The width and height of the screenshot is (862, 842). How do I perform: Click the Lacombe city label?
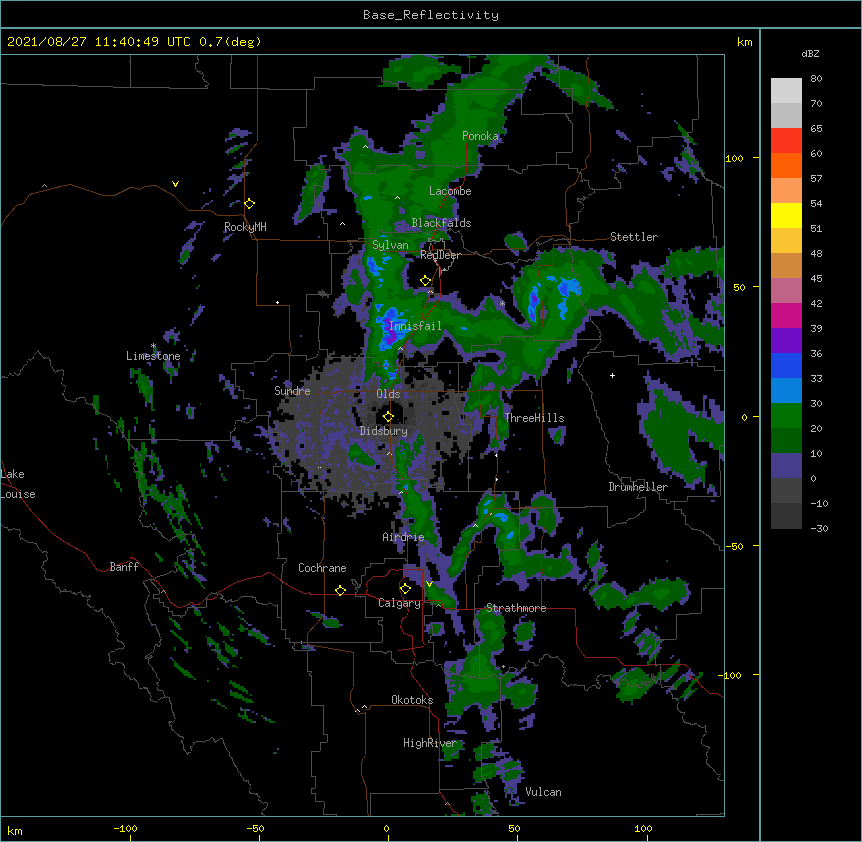pyautogui.click(x=450, y=191)
